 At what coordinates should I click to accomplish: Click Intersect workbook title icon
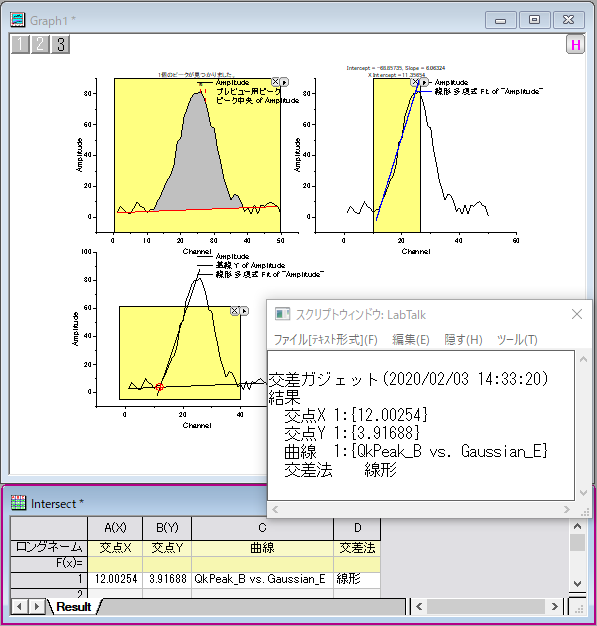click(x=18, y=503)
